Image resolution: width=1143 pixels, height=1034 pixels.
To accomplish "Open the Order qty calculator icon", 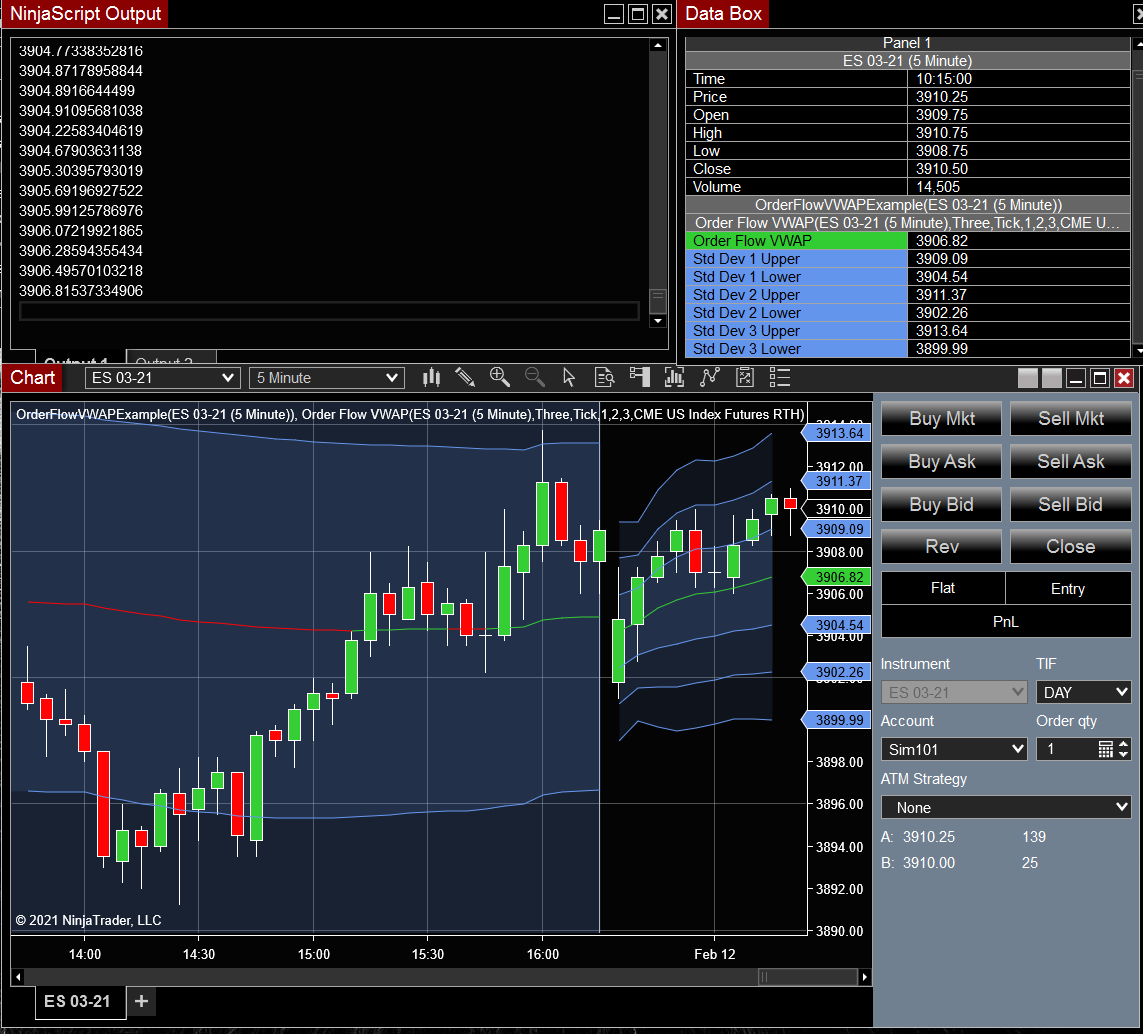I will pos(1105,749).
